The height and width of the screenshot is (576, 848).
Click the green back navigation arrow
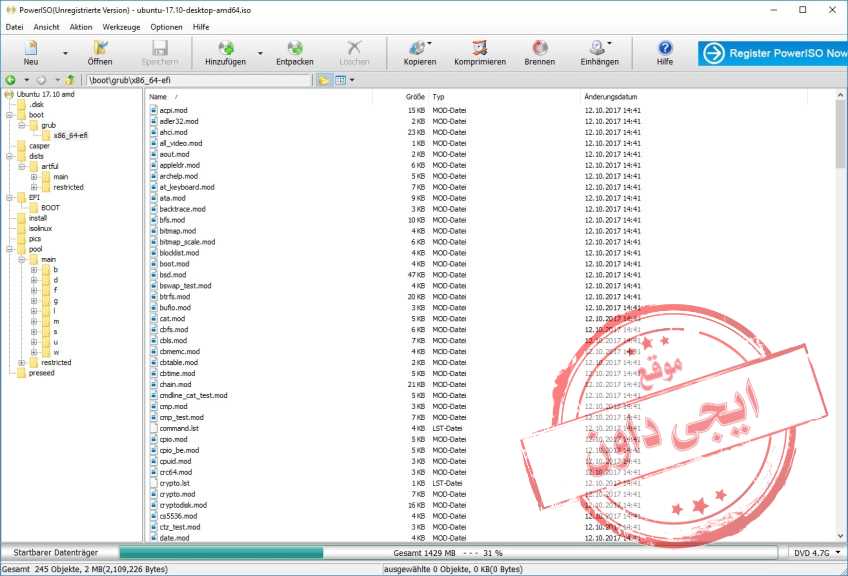coord(10,80)
